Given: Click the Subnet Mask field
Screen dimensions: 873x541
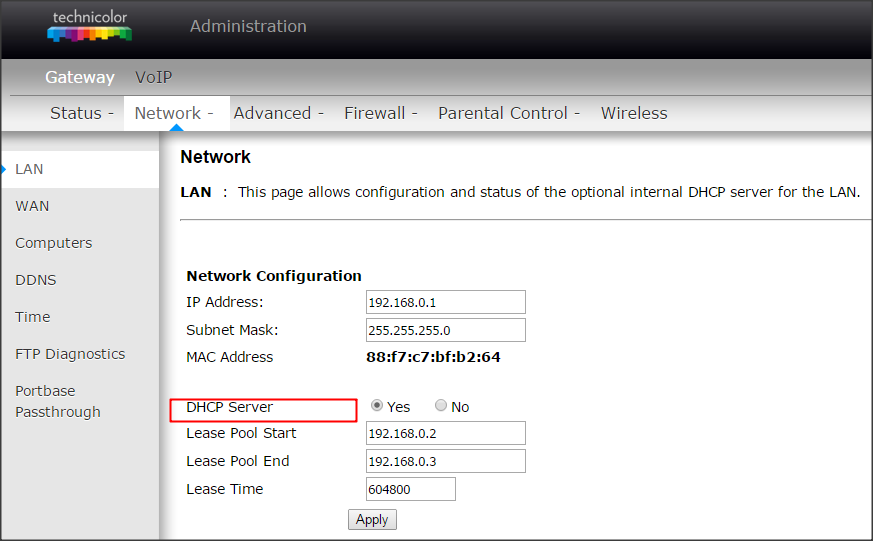Looking at the screenshot, I should click(445, 330).
